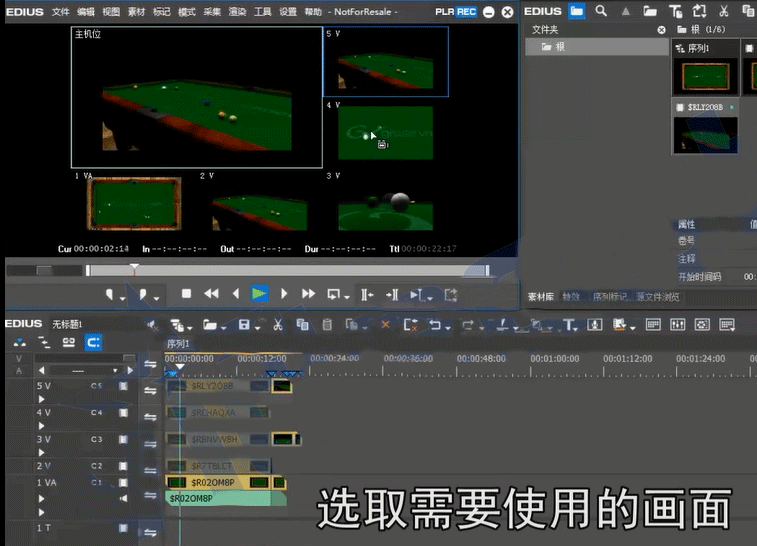This screenshot has width=757, height=546.
Task: Switch to the 序列标记 tab
Action: pos(610,297)
